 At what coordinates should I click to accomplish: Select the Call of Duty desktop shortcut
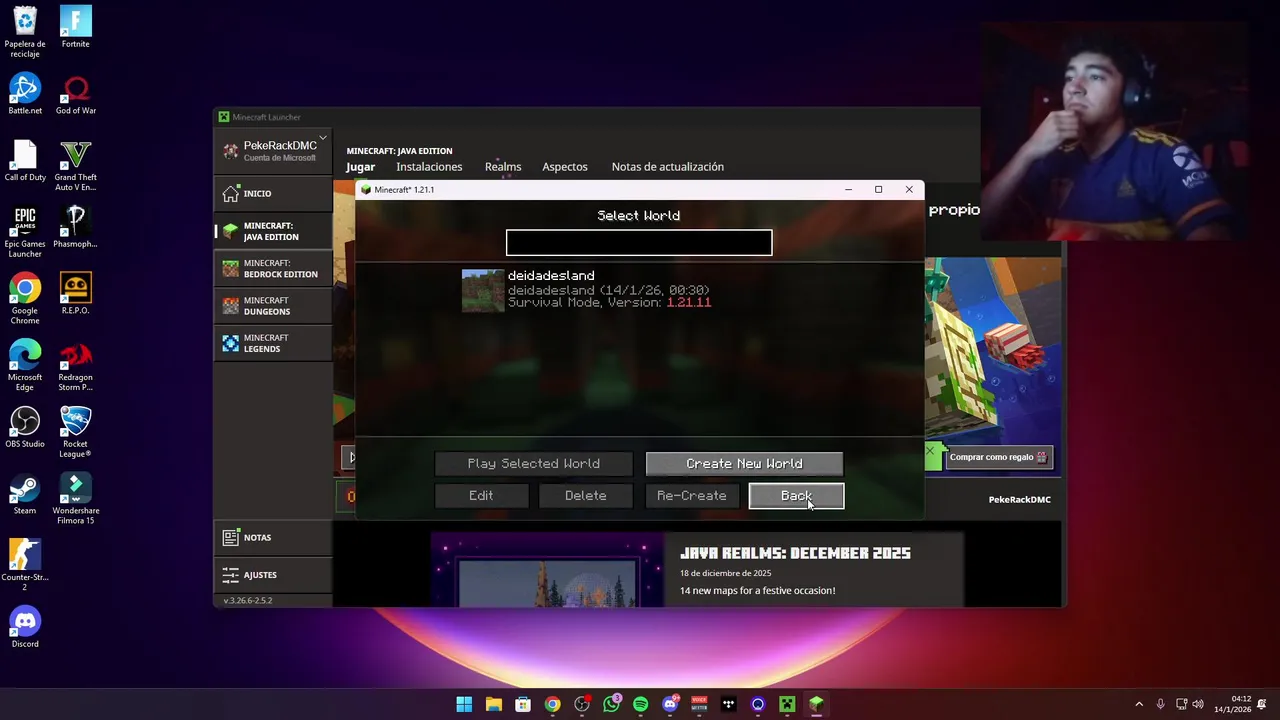25,161
